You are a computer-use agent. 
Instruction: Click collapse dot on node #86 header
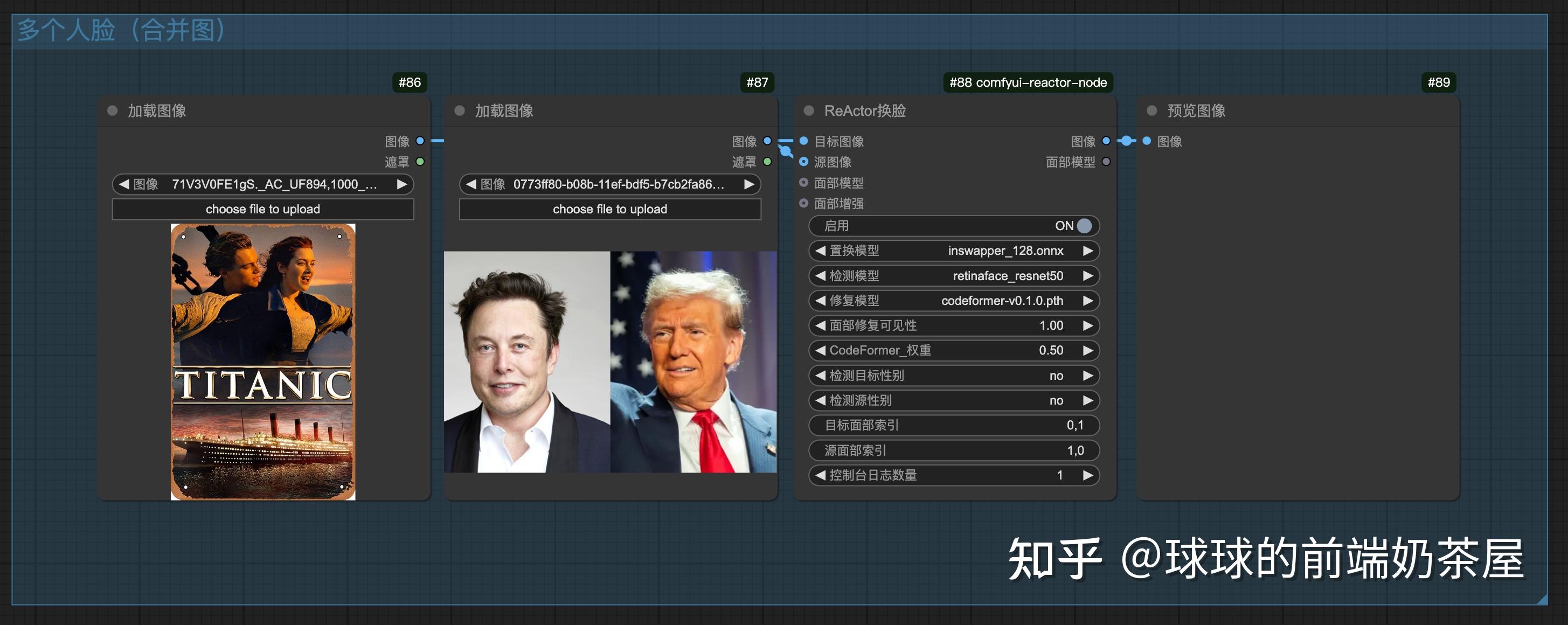112,111
